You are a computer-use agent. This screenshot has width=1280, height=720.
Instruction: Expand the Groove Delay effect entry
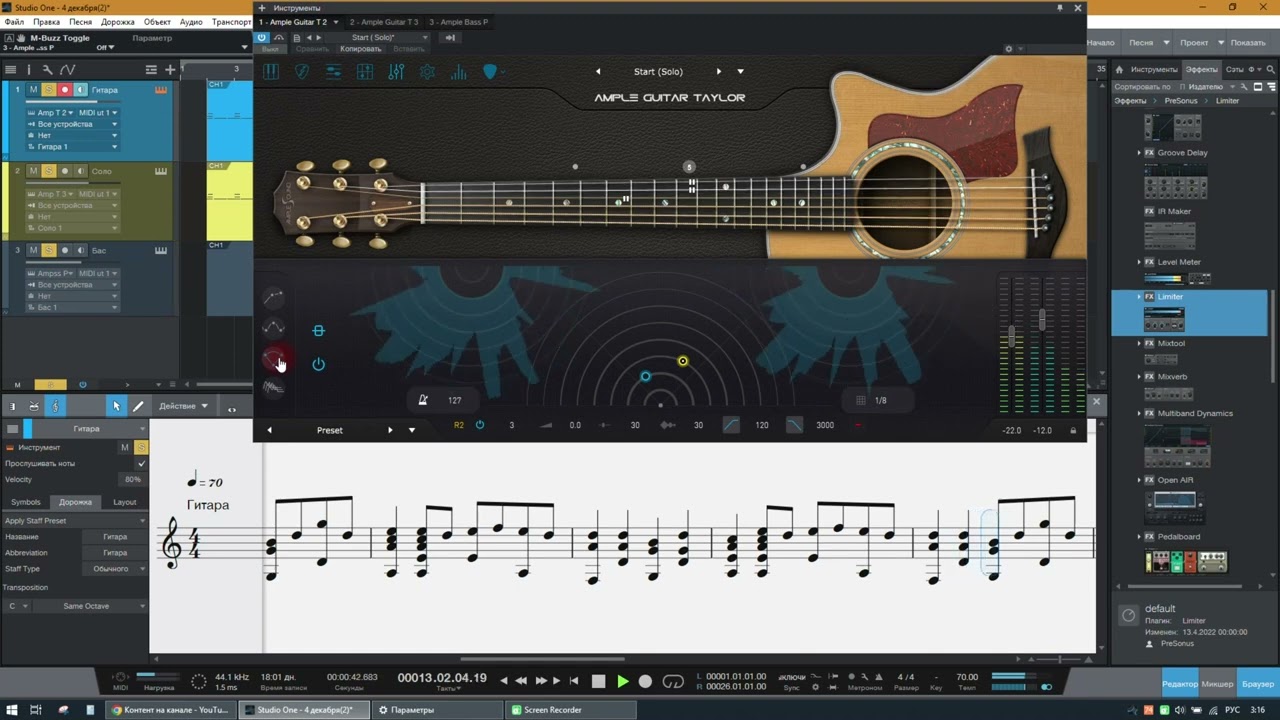pos(1139,153)
